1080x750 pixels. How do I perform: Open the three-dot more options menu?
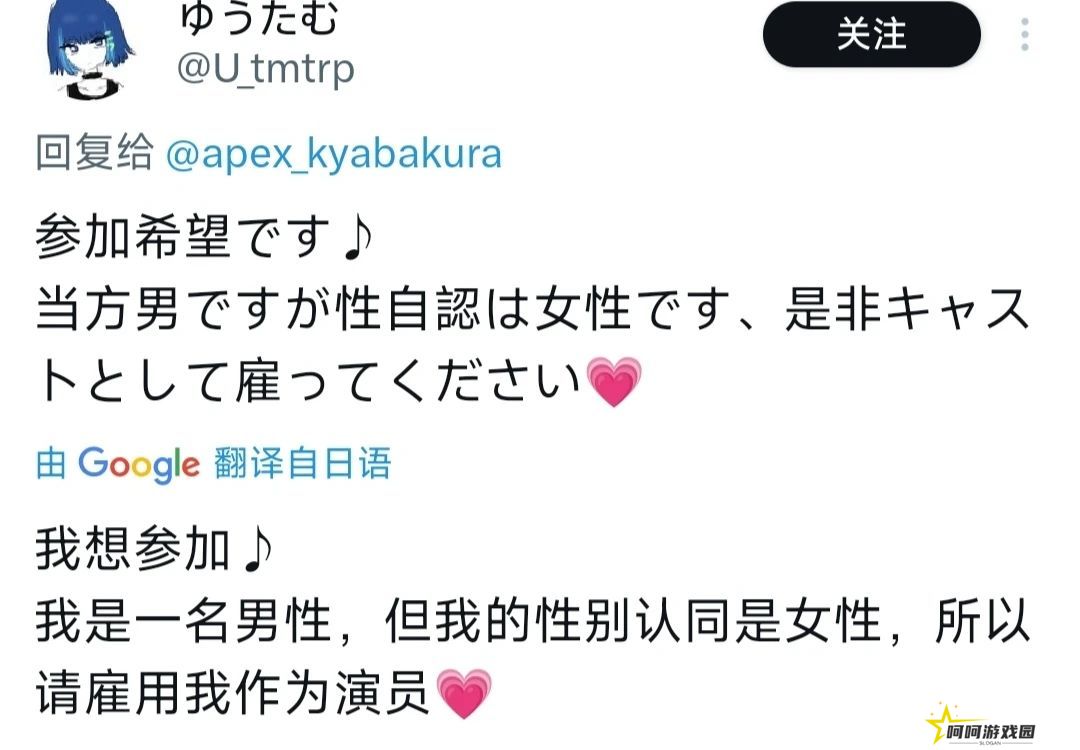tap(1025, 34)
